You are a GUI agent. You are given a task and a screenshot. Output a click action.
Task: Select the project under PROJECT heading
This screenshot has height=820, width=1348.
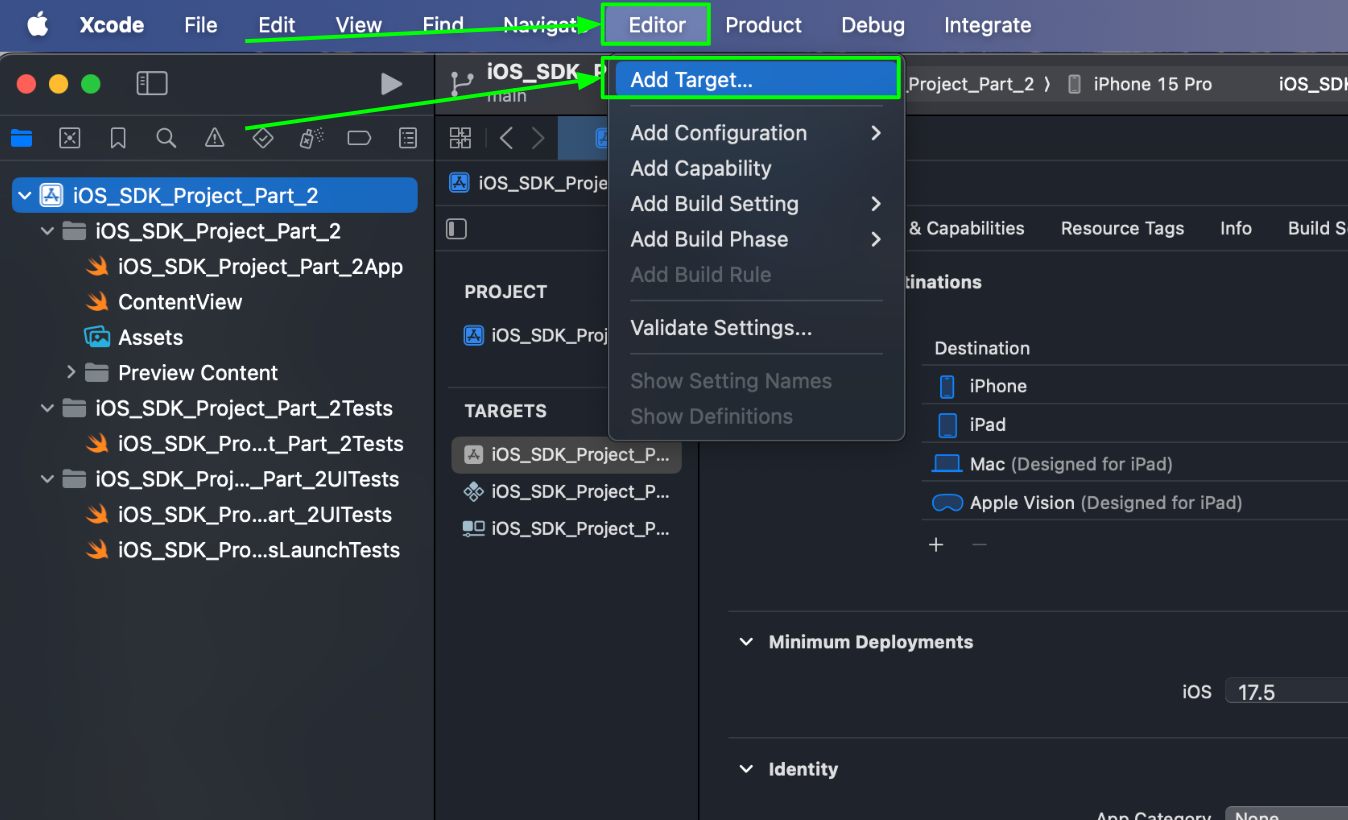536,336
